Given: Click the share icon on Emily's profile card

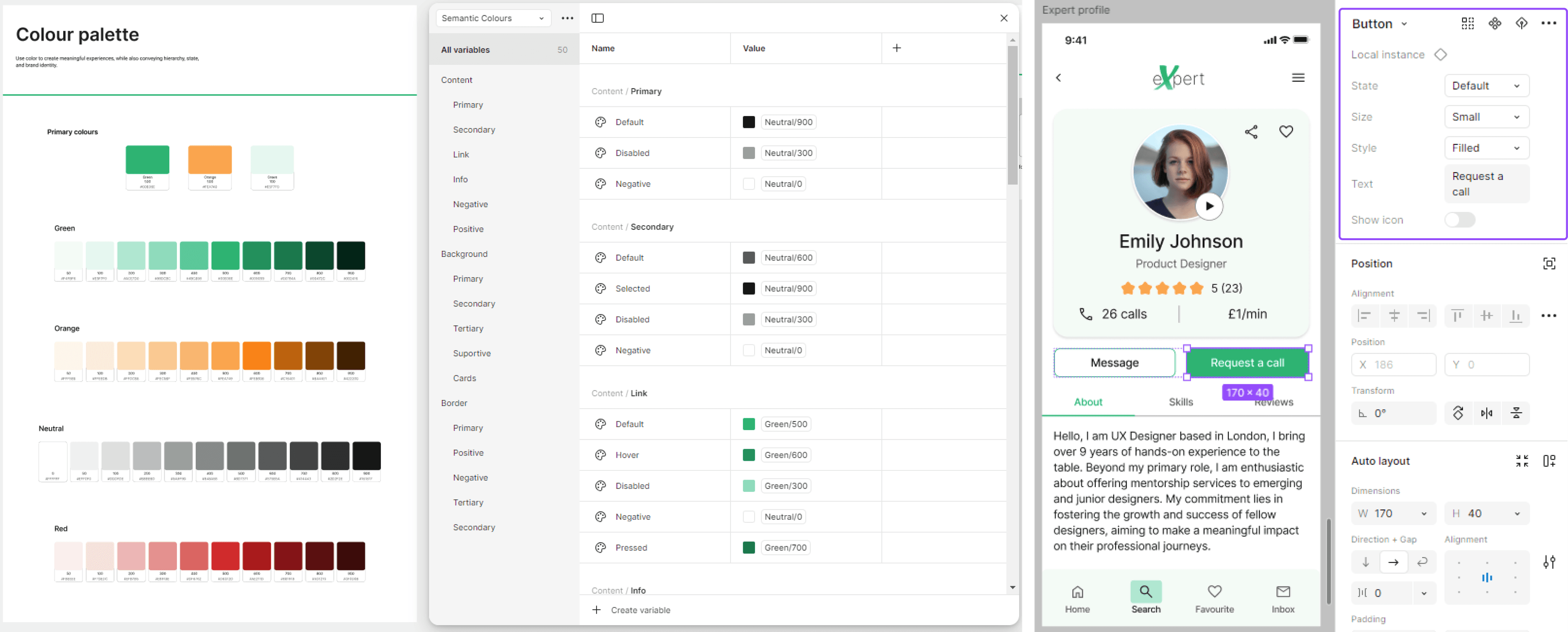Looking at the screenshot, I should click(x=1251, y=131).
